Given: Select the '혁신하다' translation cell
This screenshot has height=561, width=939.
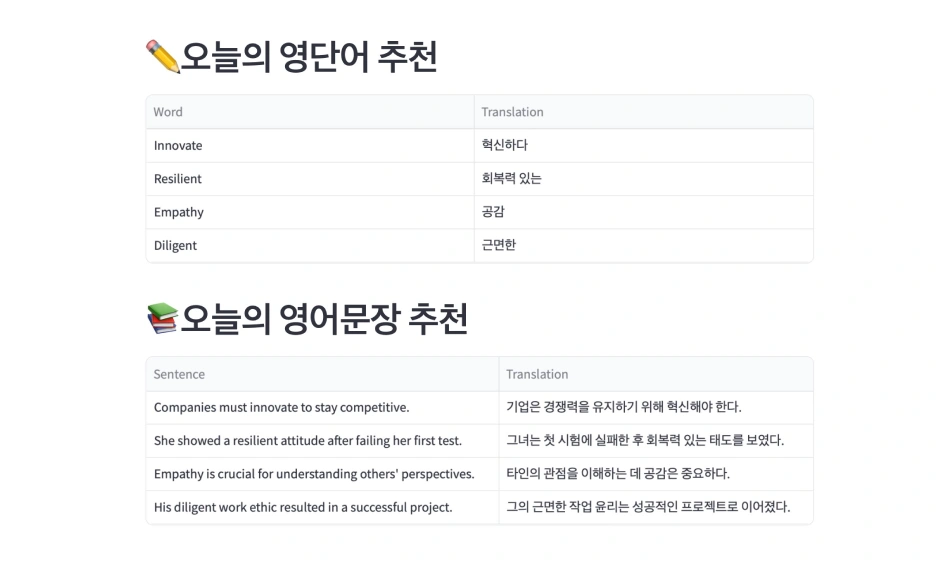Looking at the screenshot, I should (x=644, y=145).
